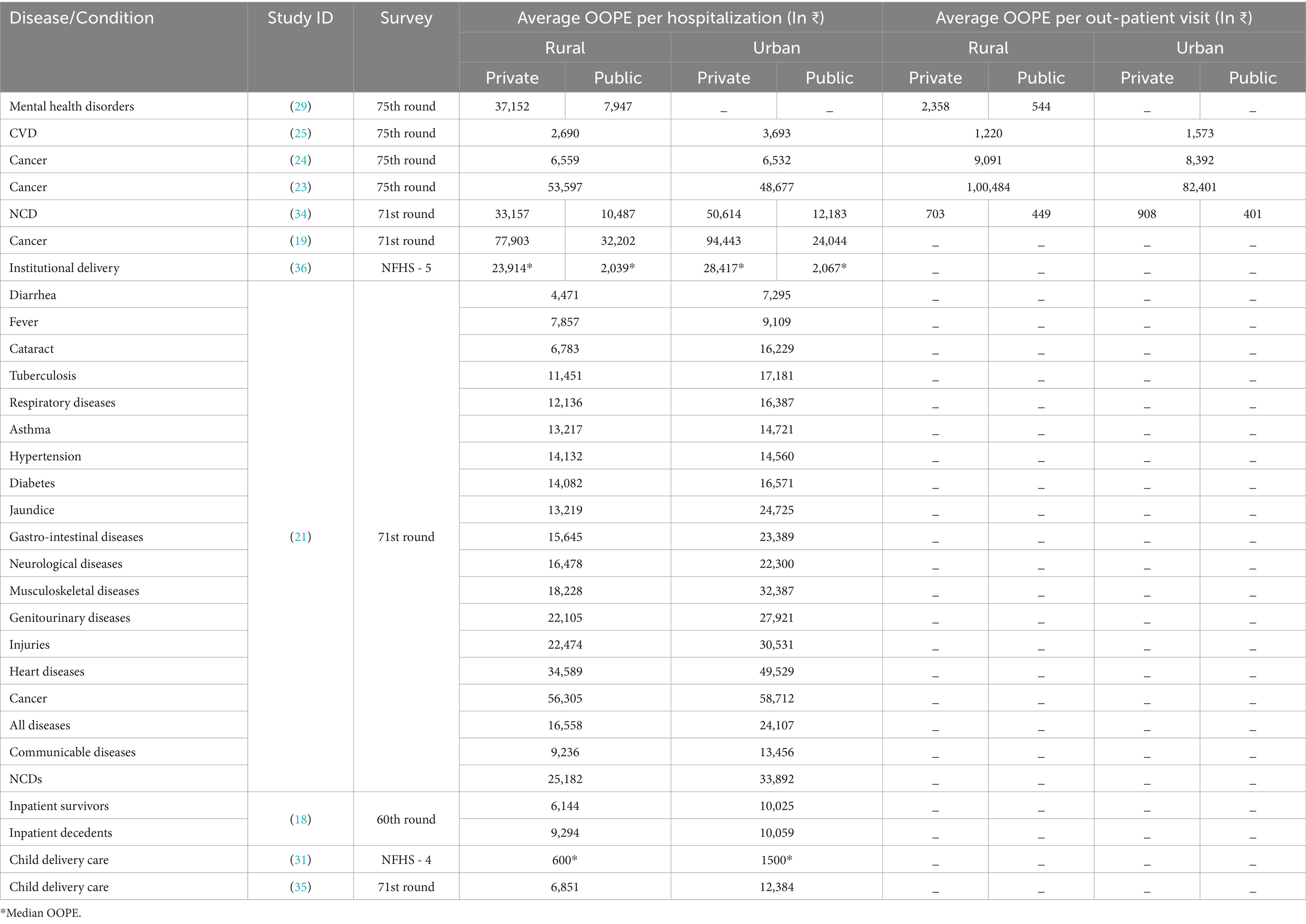The image size is (1306, 924).
Task: Open study reference link (19)
Action: pyautogui.click(x=300, y=241)
